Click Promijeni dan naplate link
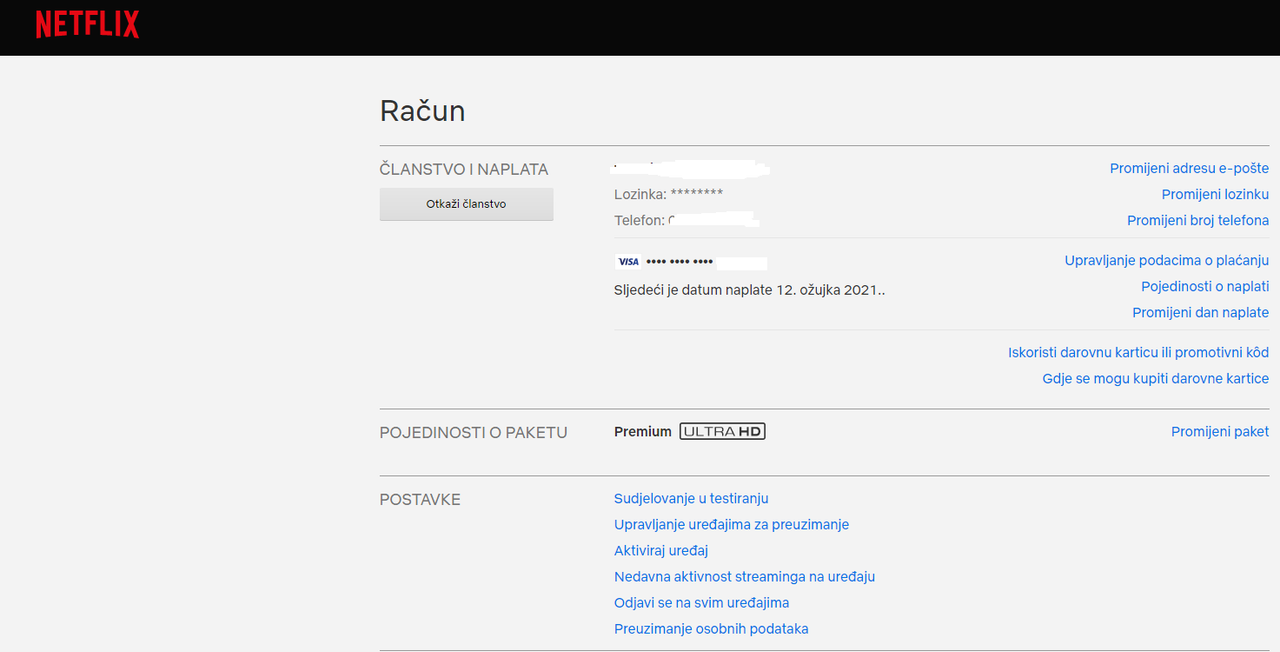Screen dimensions: 1280x652 (1200, 313)
